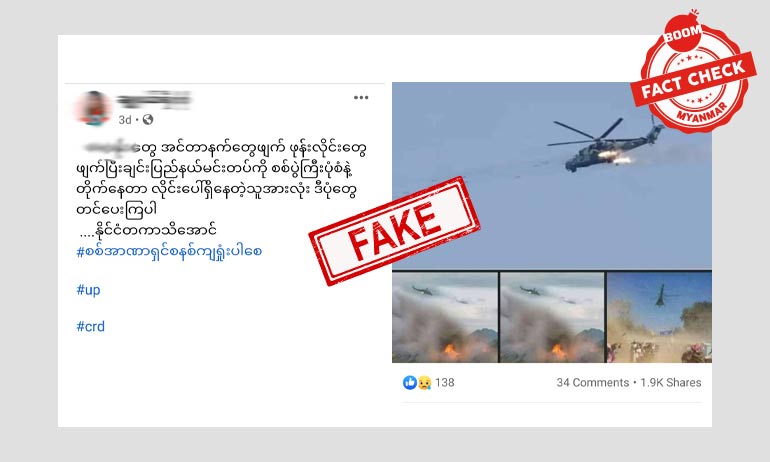770x462 pixels.
Task: Open the large helicopter firing photo
Action: pos(551,176)
